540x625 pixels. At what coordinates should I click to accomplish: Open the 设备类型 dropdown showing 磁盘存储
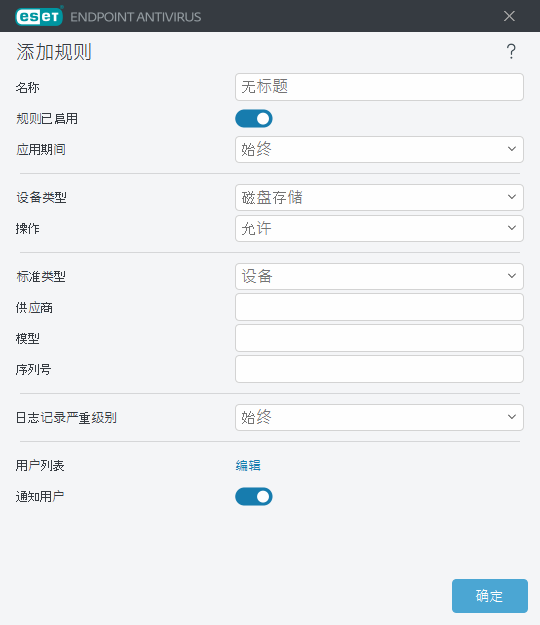(379, 197)
